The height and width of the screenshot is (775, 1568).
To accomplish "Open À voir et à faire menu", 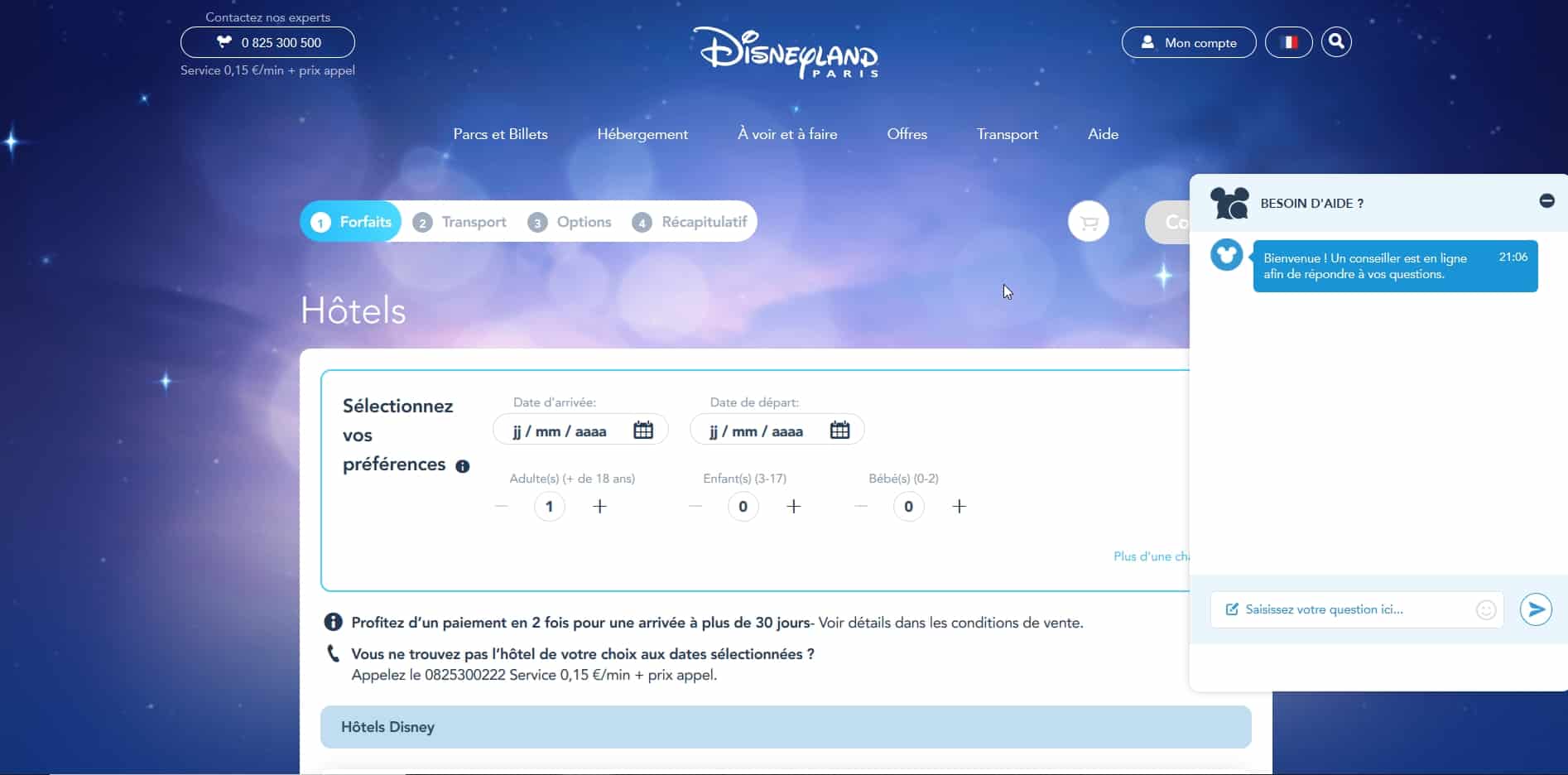I will [x=787, y=134].
